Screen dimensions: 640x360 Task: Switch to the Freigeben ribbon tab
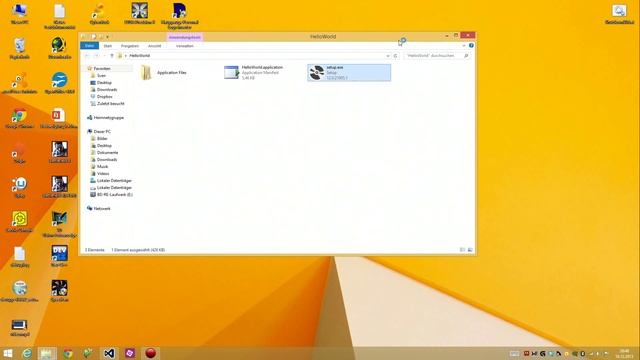130,46
